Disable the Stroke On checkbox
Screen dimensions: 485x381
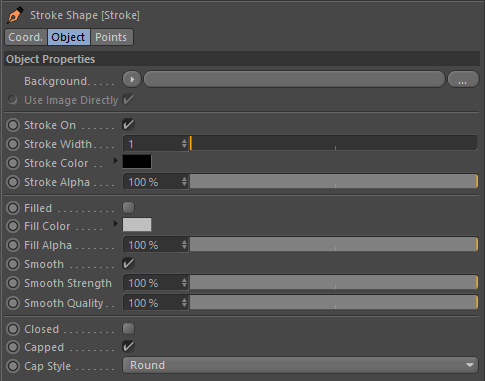click(128, 125)
